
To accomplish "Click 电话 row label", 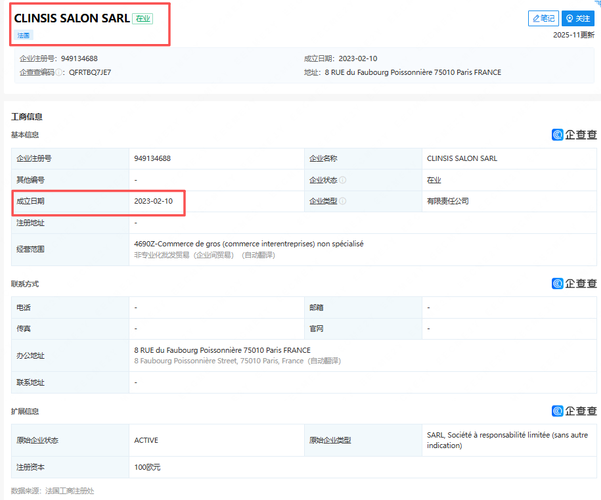I will tap(23, 308).
